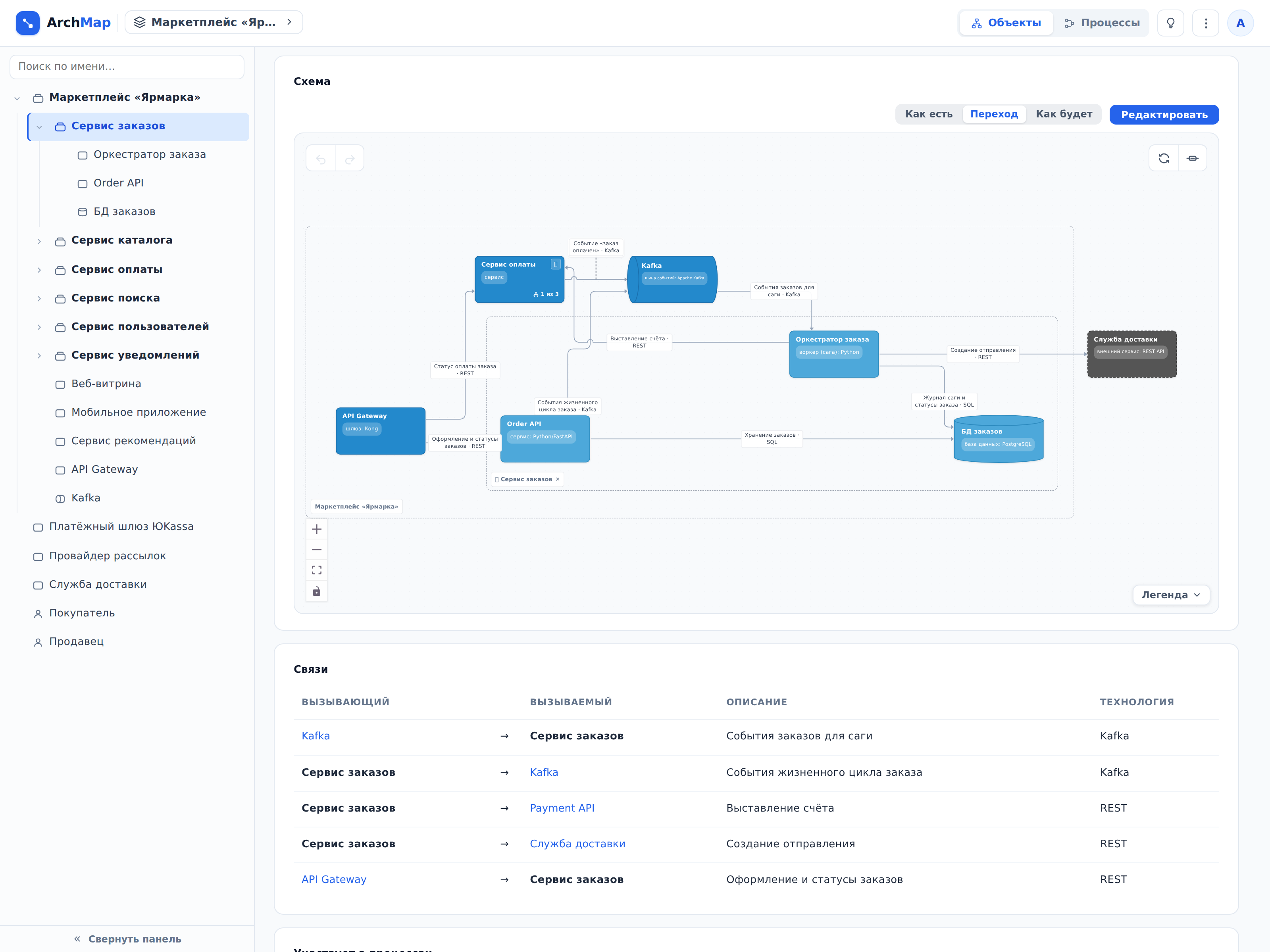Switch to the Объекты tab
This screenshot has width=1270, height=952.
tap(1006, 23)
